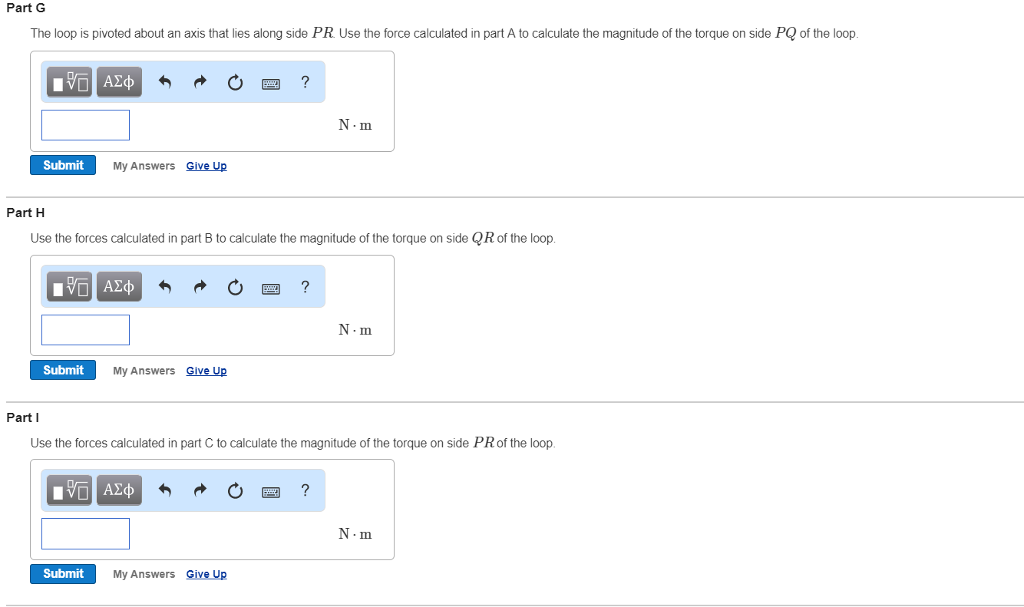The height and width of the screenshot is (607, 1024).
Task: Reset the Part I answer with the reset icon
Action: (x=235, y=490)
